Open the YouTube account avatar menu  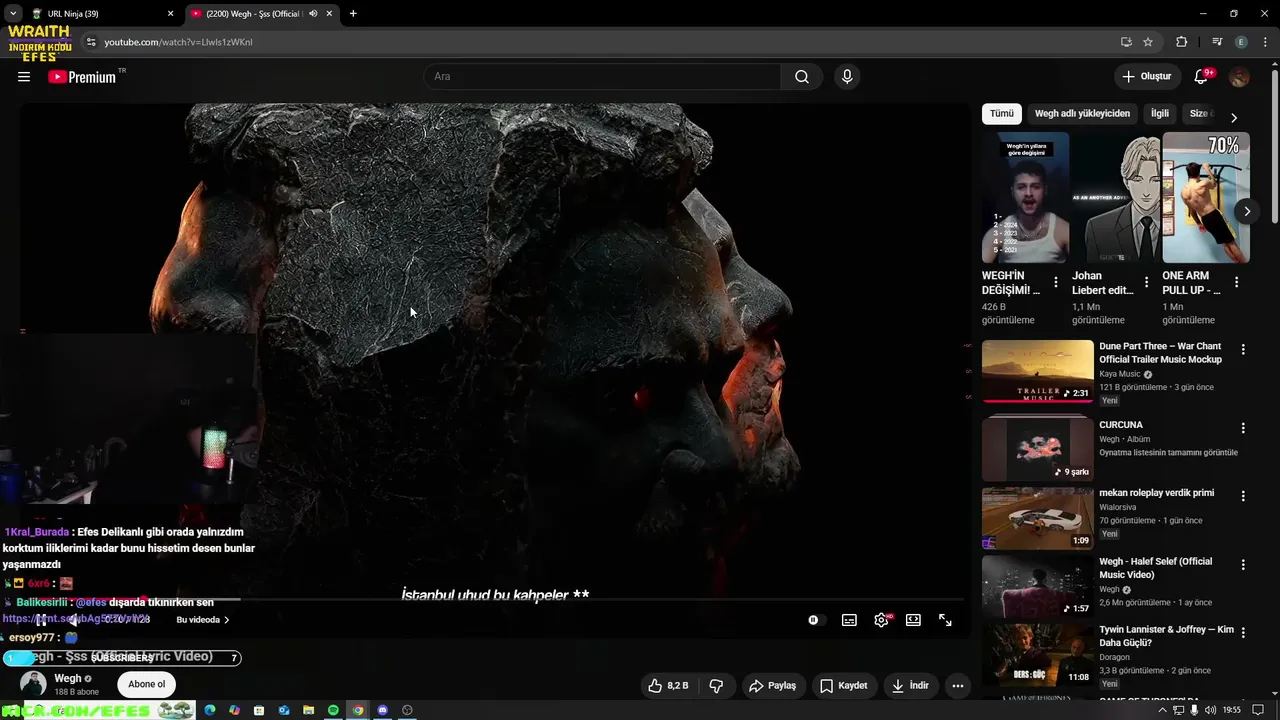pos(1239,77)
